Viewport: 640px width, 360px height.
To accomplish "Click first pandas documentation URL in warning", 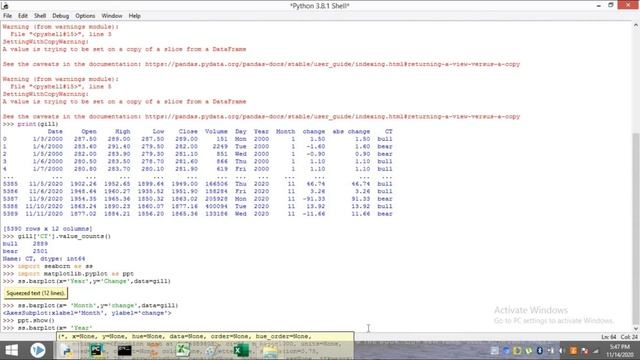I will tap(332, 64).
